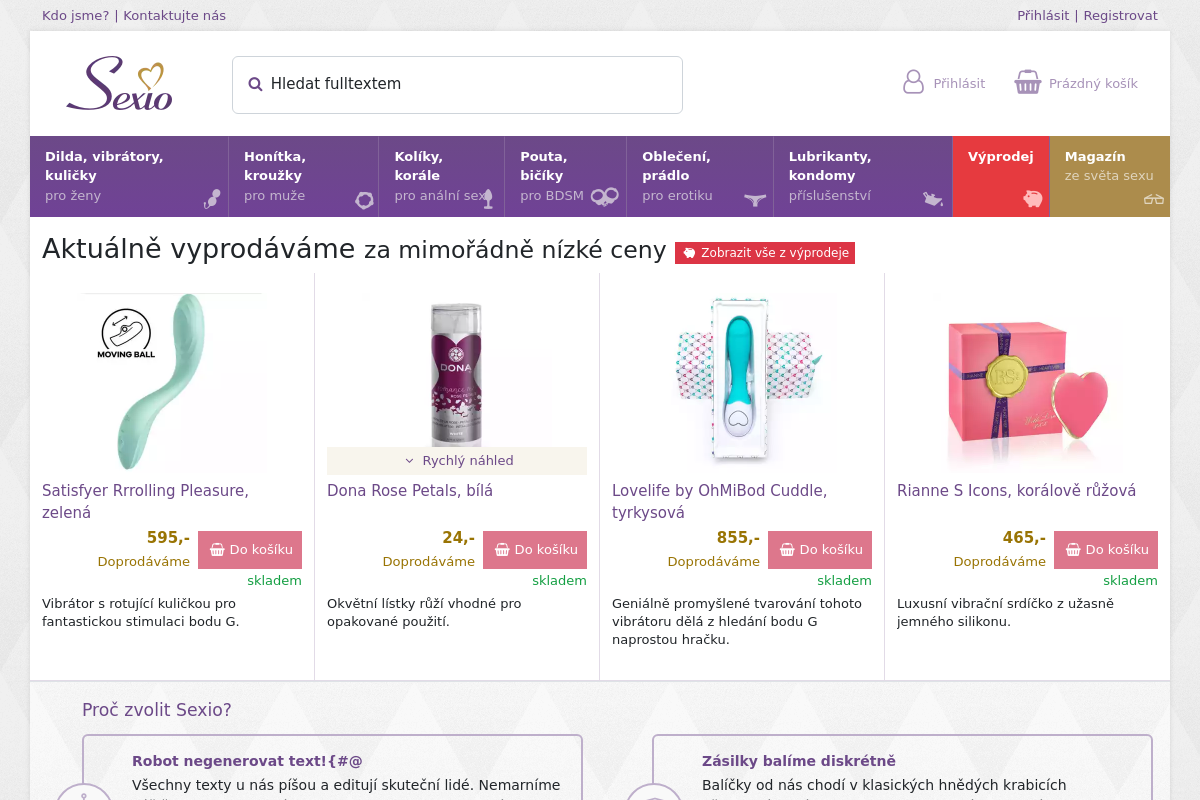Click the magnifier search icon

tap(255, 84)
